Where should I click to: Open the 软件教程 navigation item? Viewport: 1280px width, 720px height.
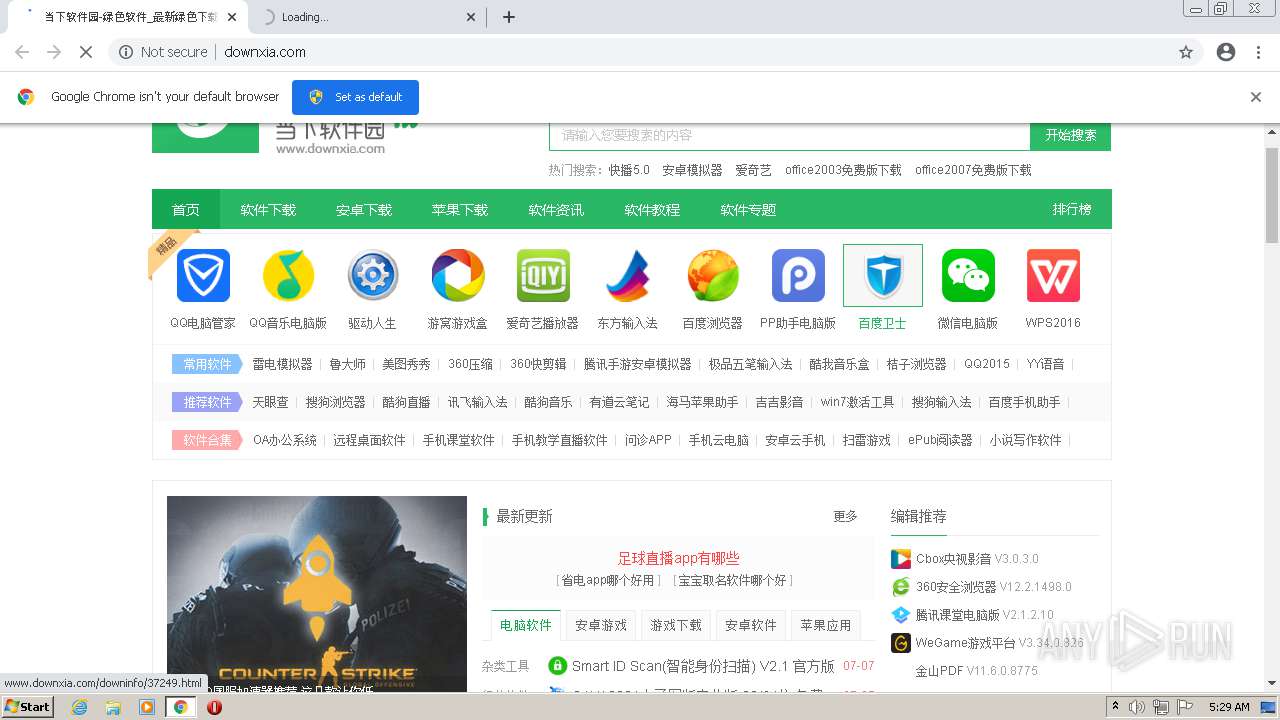click(x=652, y=210)
